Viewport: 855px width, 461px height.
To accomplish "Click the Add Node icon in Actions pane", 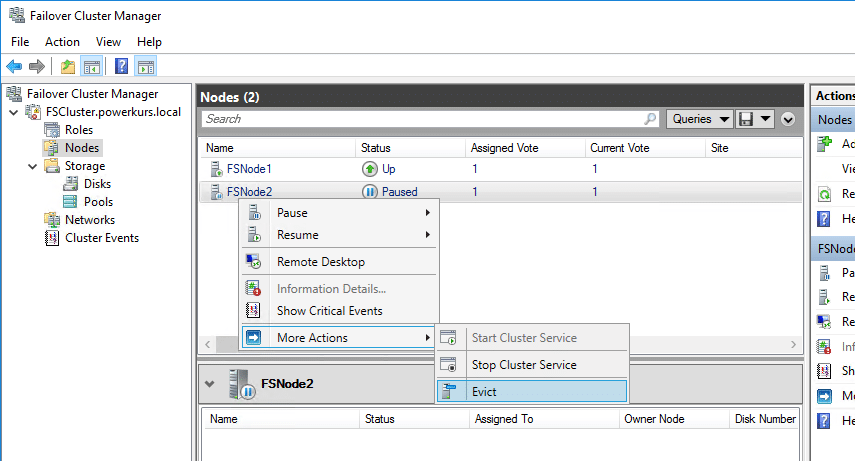I will [x=824, y=143].
